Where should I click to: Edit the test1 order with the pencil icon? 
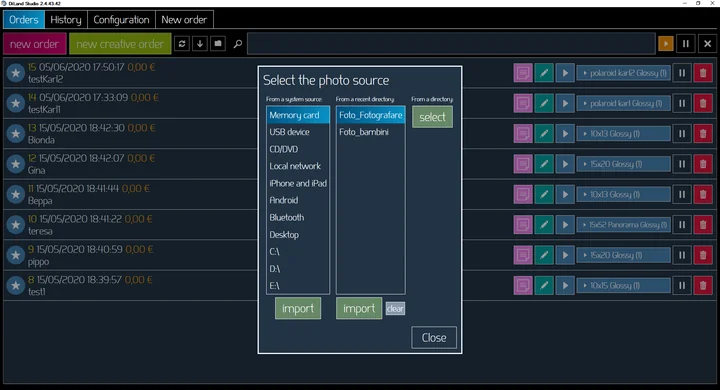[544, 285]
